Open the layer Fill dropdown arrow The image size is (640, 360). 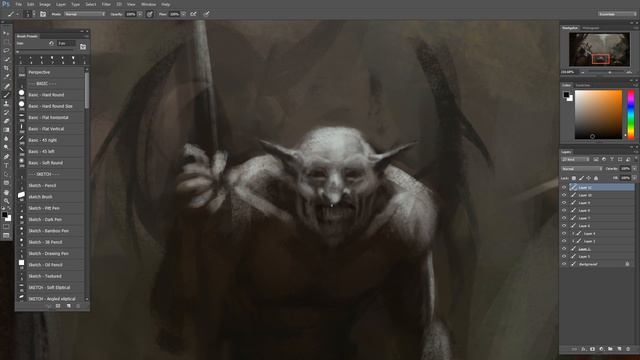coord(634,178)
